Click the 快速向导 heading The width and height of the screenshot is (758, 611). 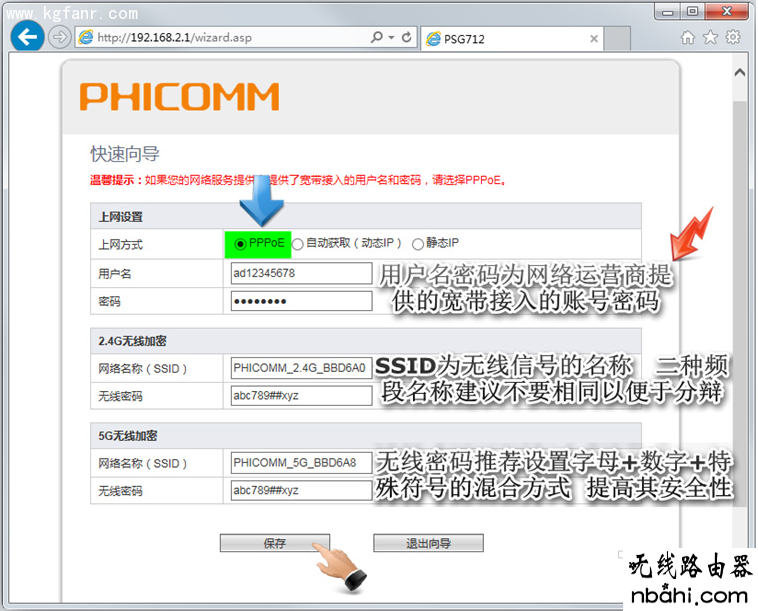tap(125, 154)
